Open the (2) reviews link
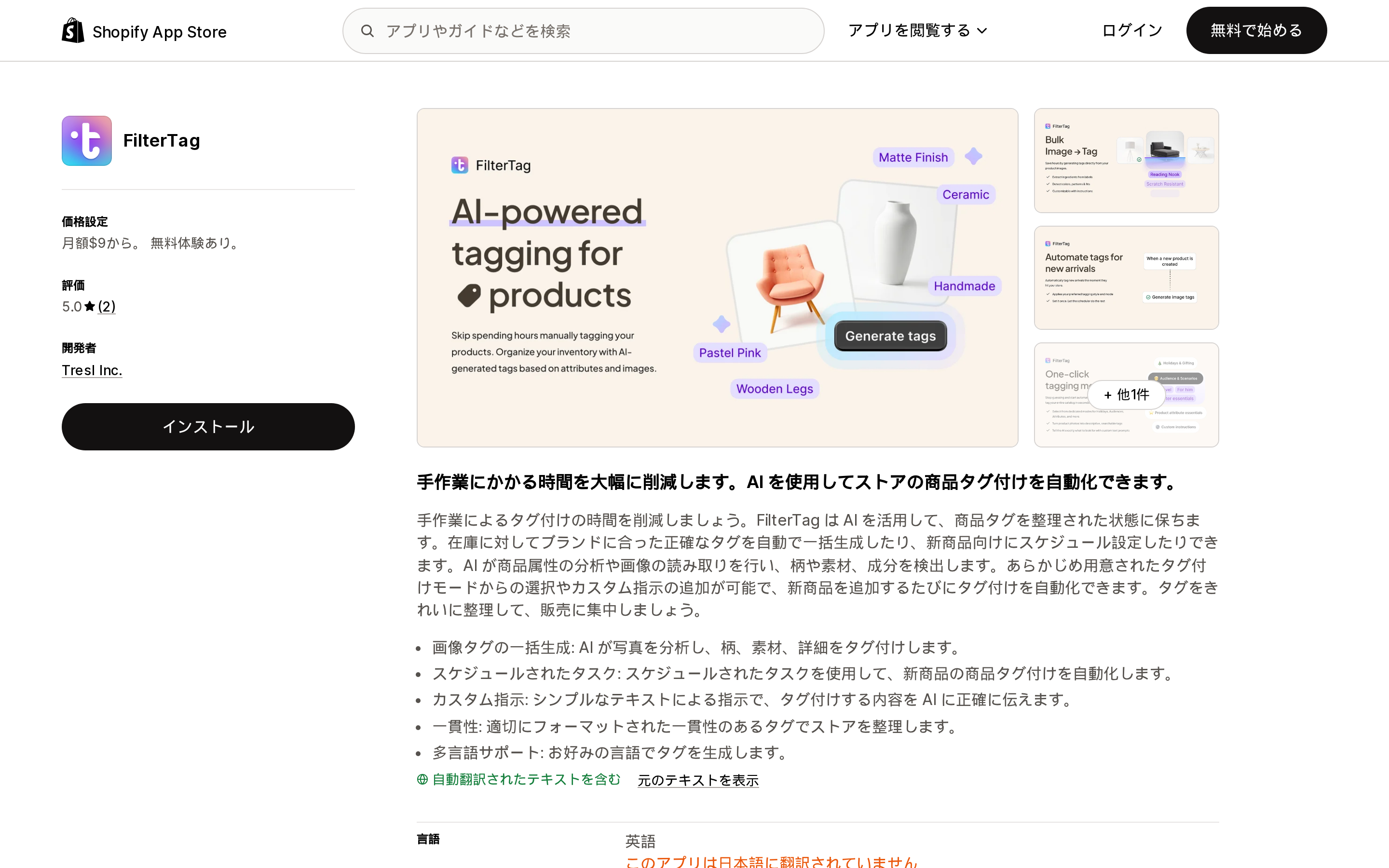Image resolution: width=1389 pixels, height=868 pixels. pyautogui.click(x=107, y=307)
